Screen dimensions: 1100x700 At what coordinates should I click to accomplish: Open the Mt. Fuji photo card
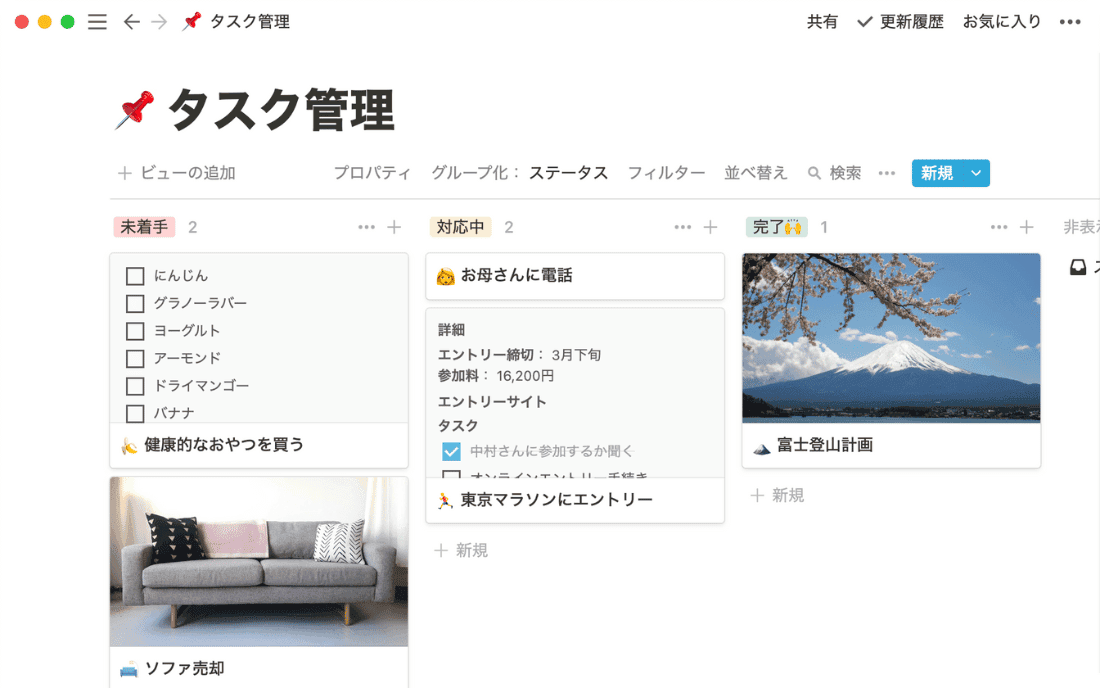[891, 338]
